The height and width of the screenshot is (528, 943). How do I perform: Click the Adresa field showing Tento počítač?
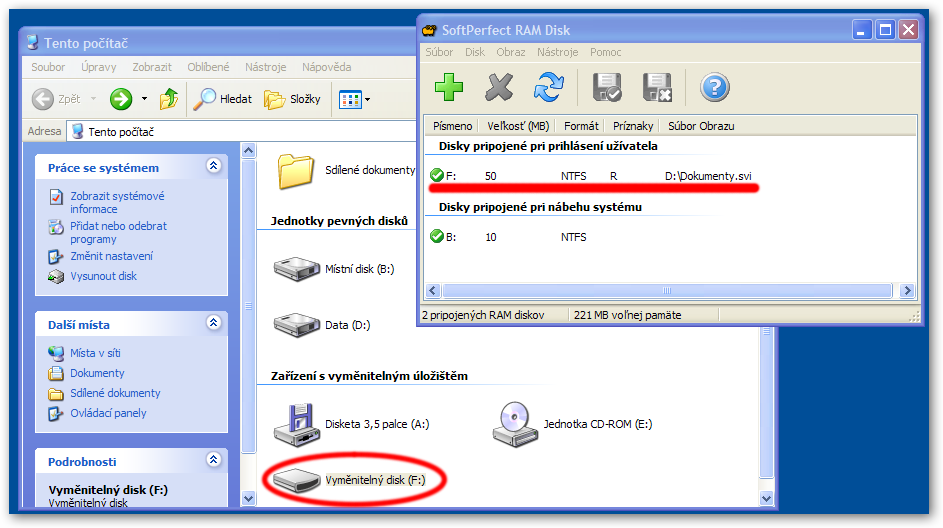click(242, 131)
